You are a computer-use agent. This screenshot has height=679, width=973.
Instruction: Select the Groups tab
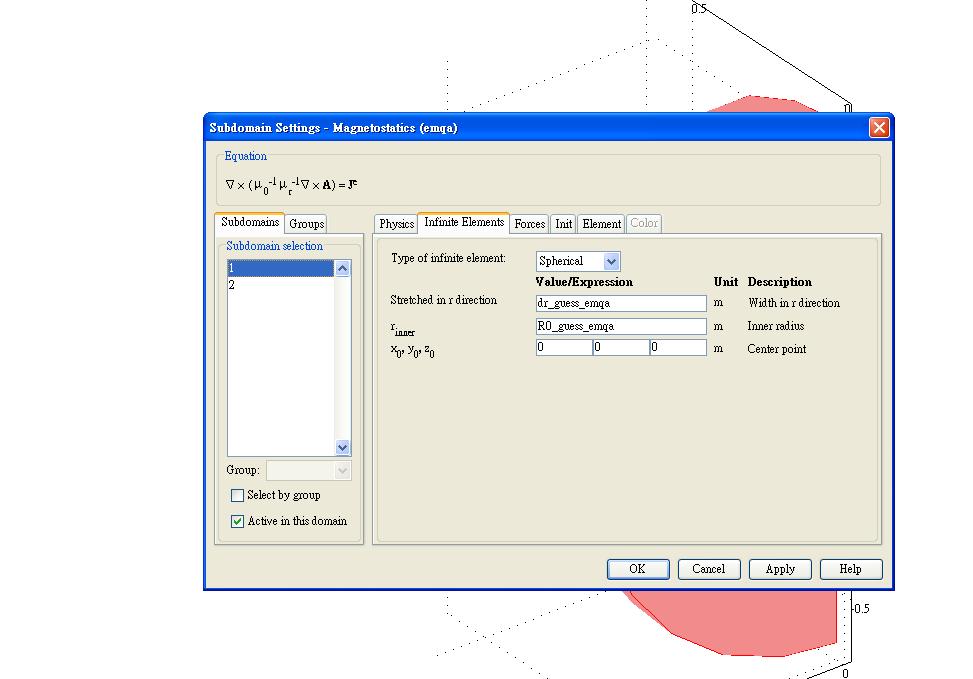(306, 224)
